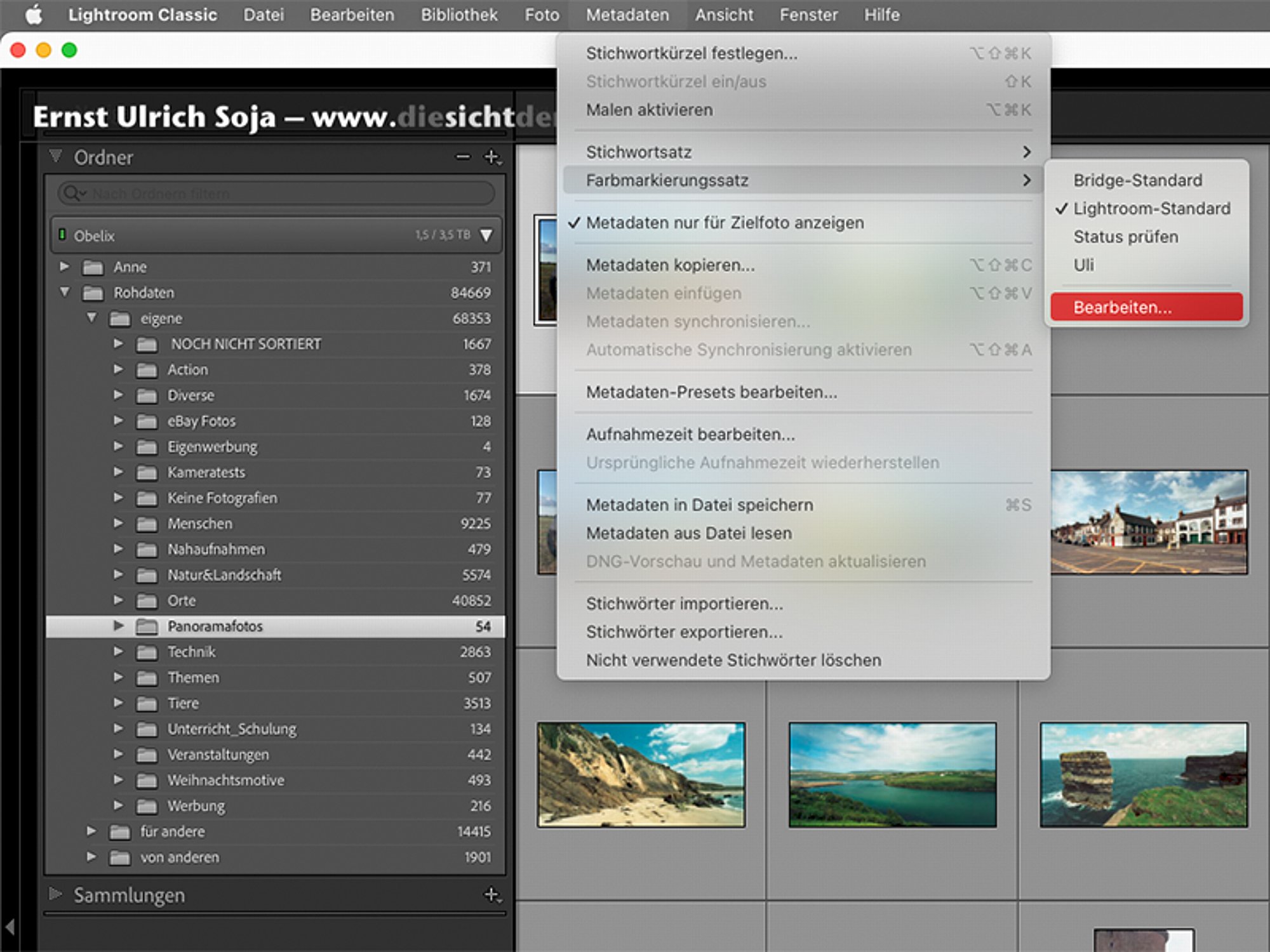The height and width of the screenshot is (952, 1270).
Task: Expand the Sammlungen panel
Action: pyautogui.click(x=56, y=894)
